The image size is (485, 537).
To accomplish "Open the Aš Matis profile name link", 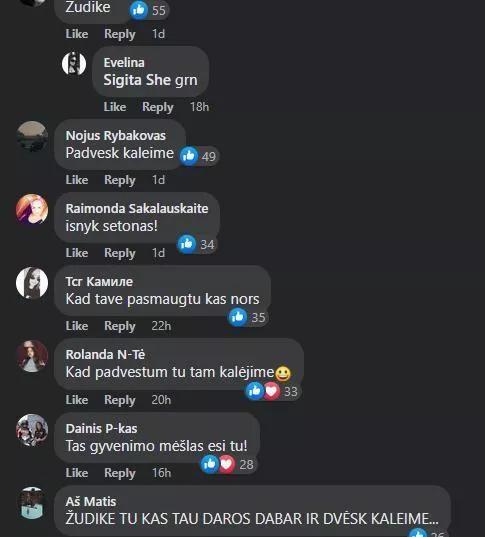I will coord(91,502).
